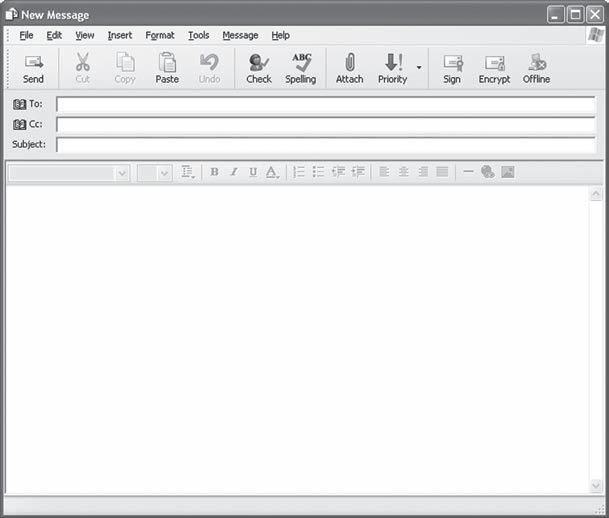Select the Cut scissors icon

[x=82, y=62]
